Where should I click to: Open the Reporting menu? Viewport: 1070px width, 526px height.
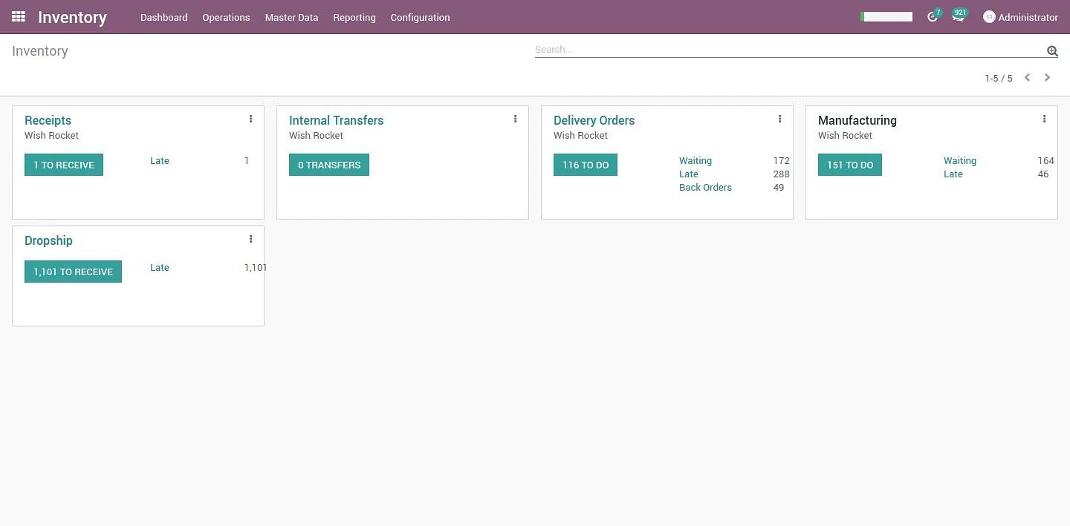[354, 18]
